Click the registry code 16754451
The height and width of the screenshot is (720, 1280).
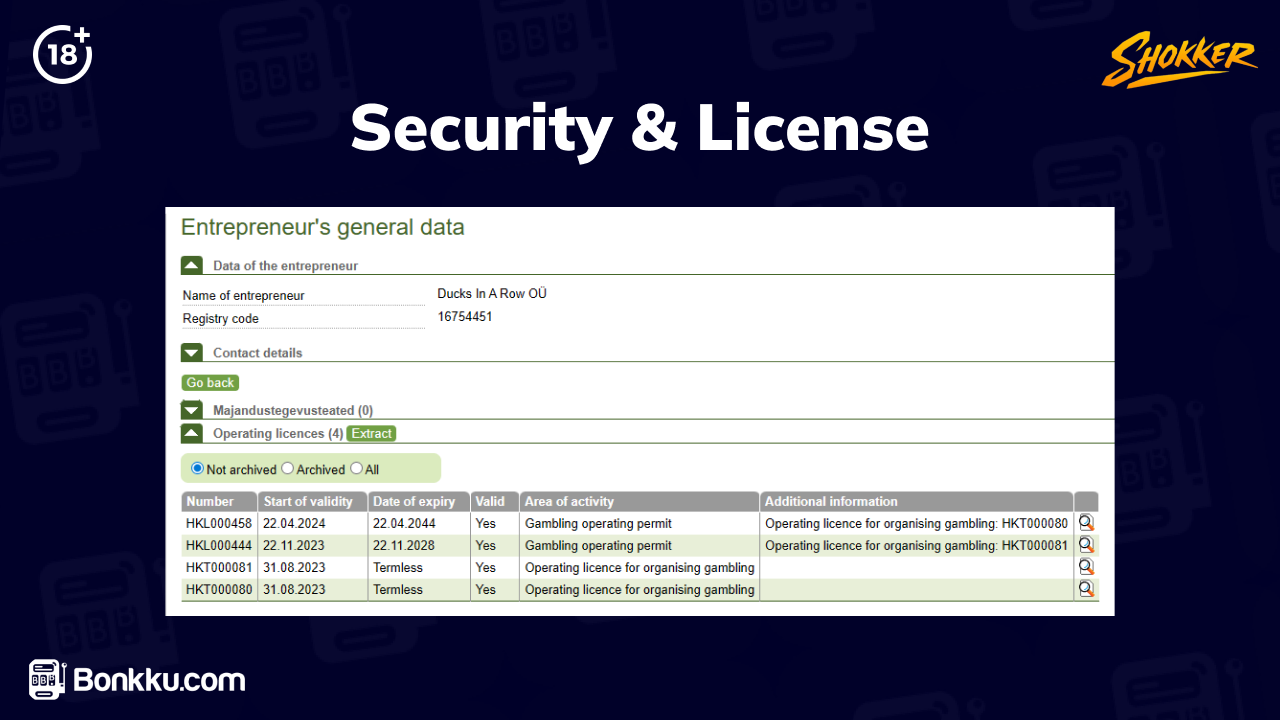point(465,317)
